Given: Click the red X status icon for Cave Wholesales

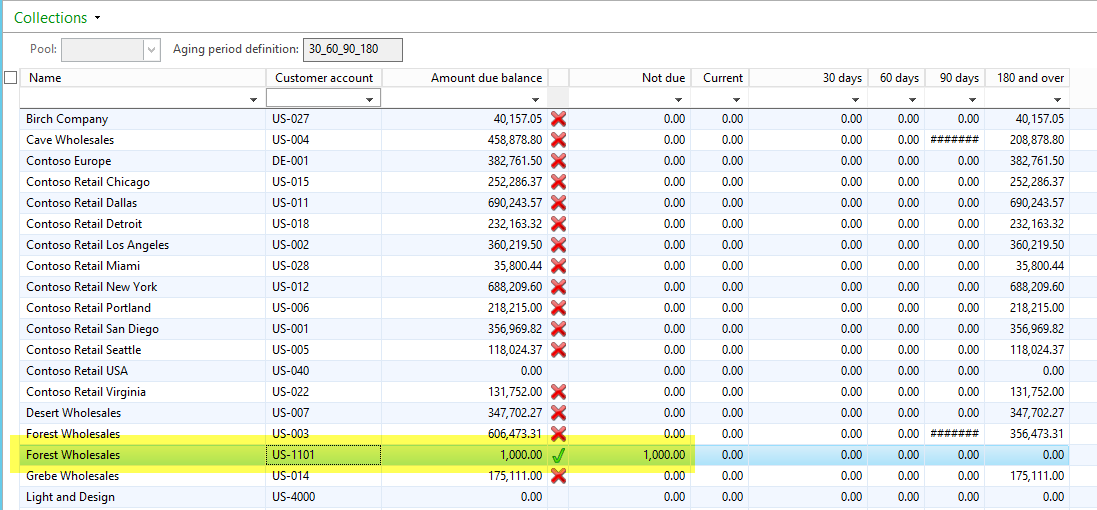Looking at the screenshot, I should click(559, 140).
